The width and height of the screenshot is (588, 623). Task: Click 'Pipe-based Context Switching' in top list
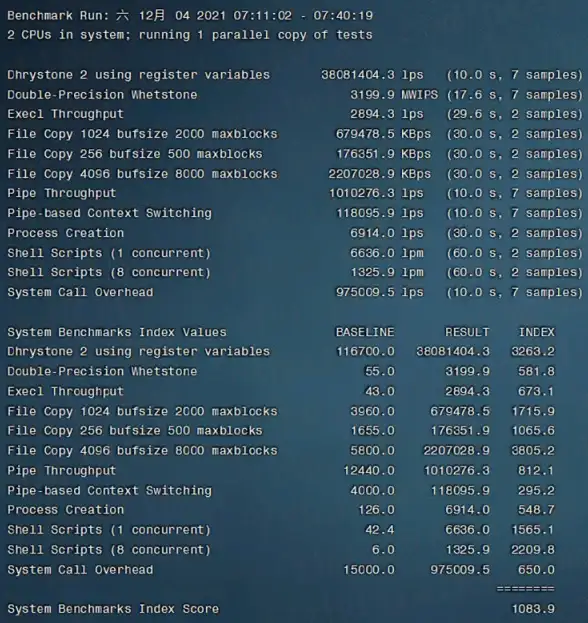110,213
